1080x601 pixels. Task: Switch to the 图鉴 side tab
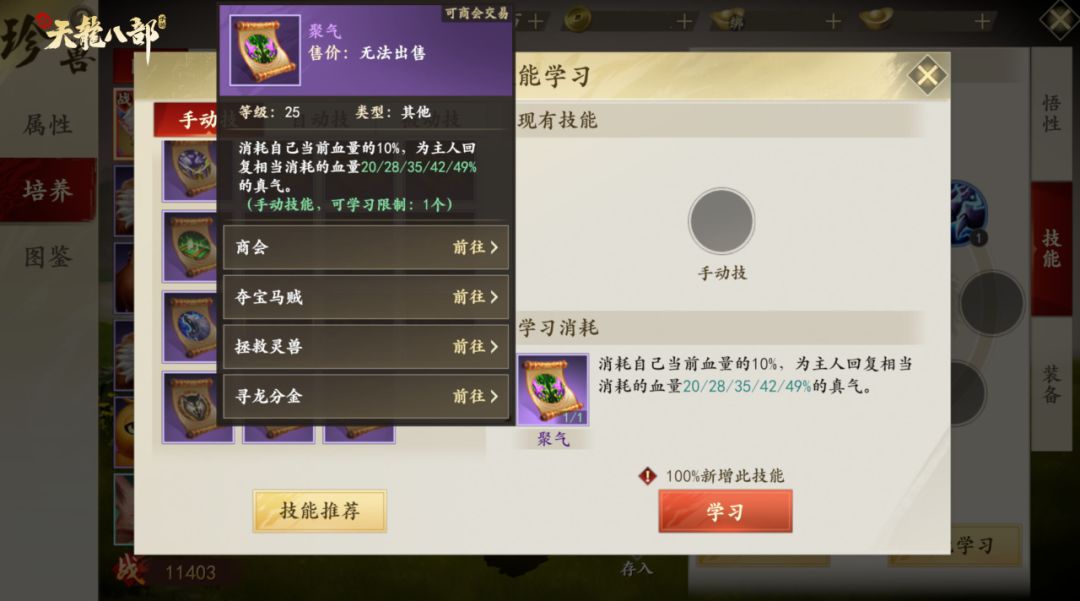coord(48,257)
